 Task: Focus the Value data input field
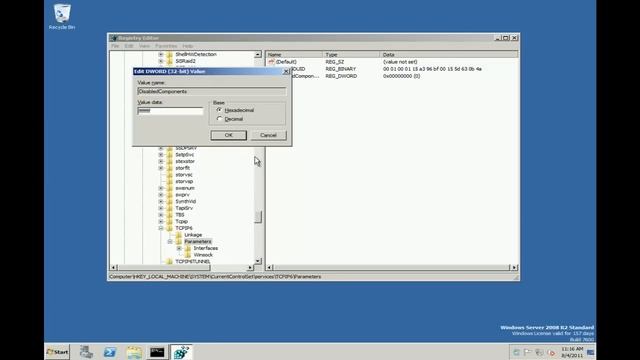point(170,111)
